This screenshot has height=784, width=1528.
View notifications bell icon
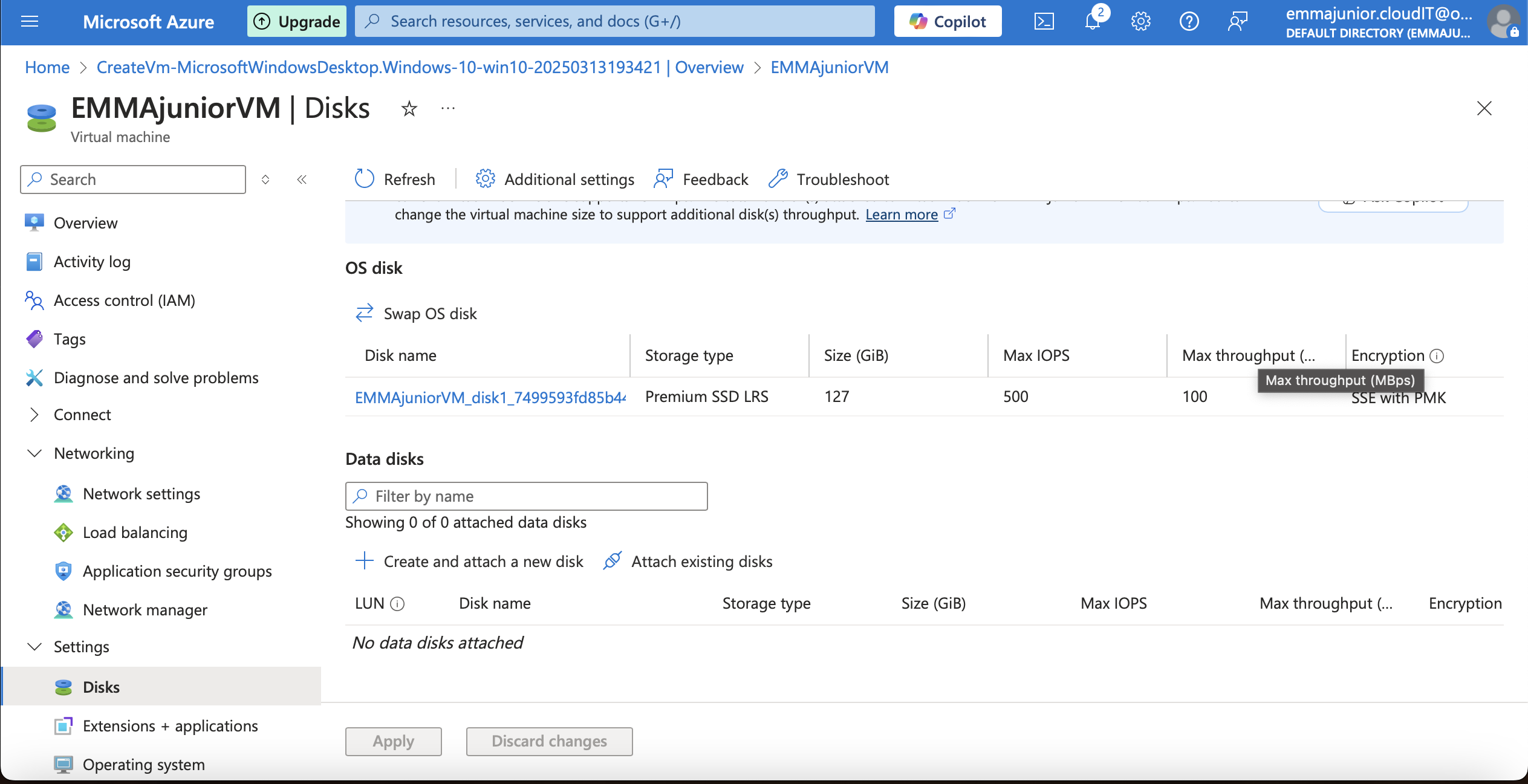tap(1093, 22)
